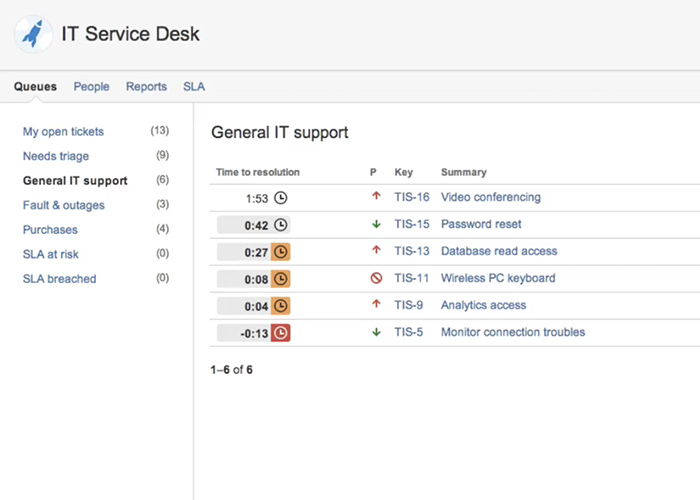This screenshot has height=500, width=700.
Task: Open the Monitor connection troubles ticket
Action: point(512,332)
